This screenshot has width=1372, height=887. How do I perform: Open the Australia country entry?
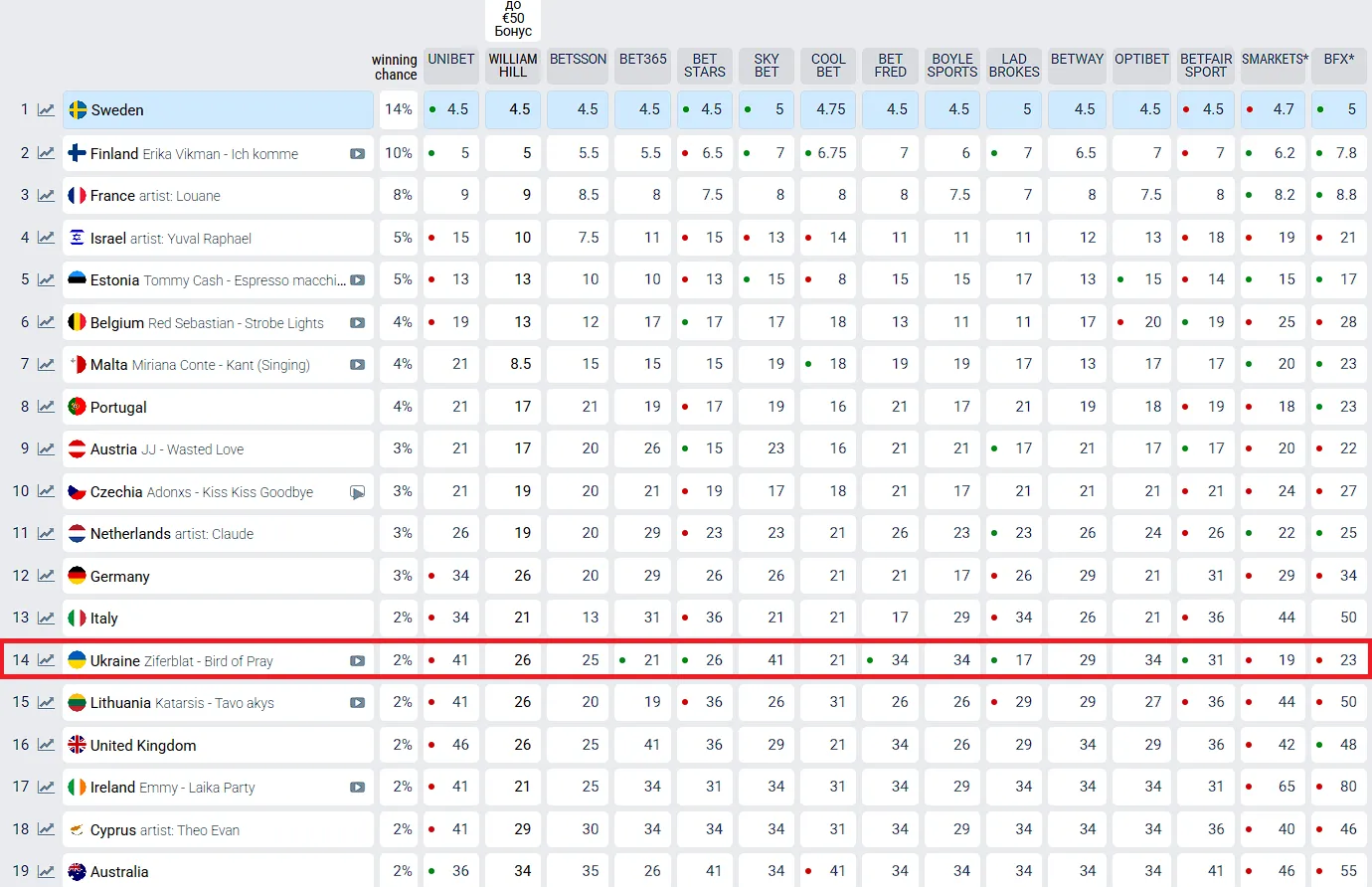point(218,870)
